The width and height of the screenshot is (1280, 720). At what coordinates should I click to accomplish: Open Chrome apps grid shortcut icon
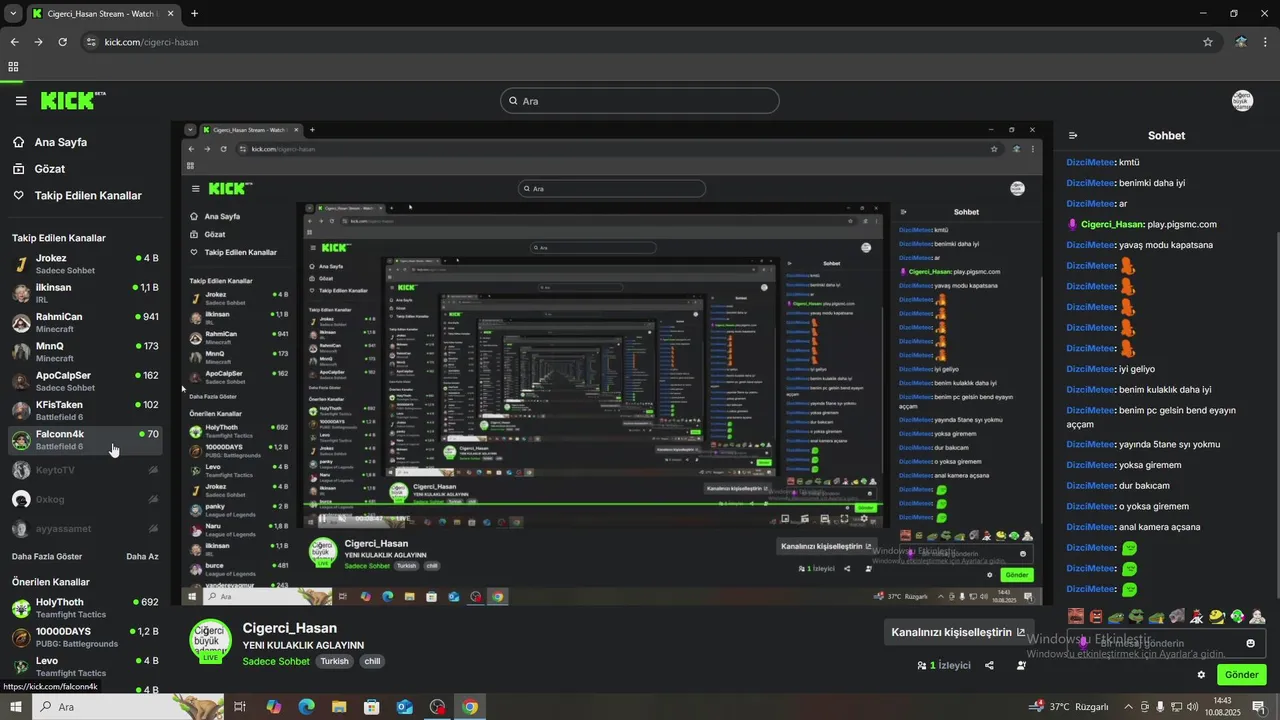[13, 67]
